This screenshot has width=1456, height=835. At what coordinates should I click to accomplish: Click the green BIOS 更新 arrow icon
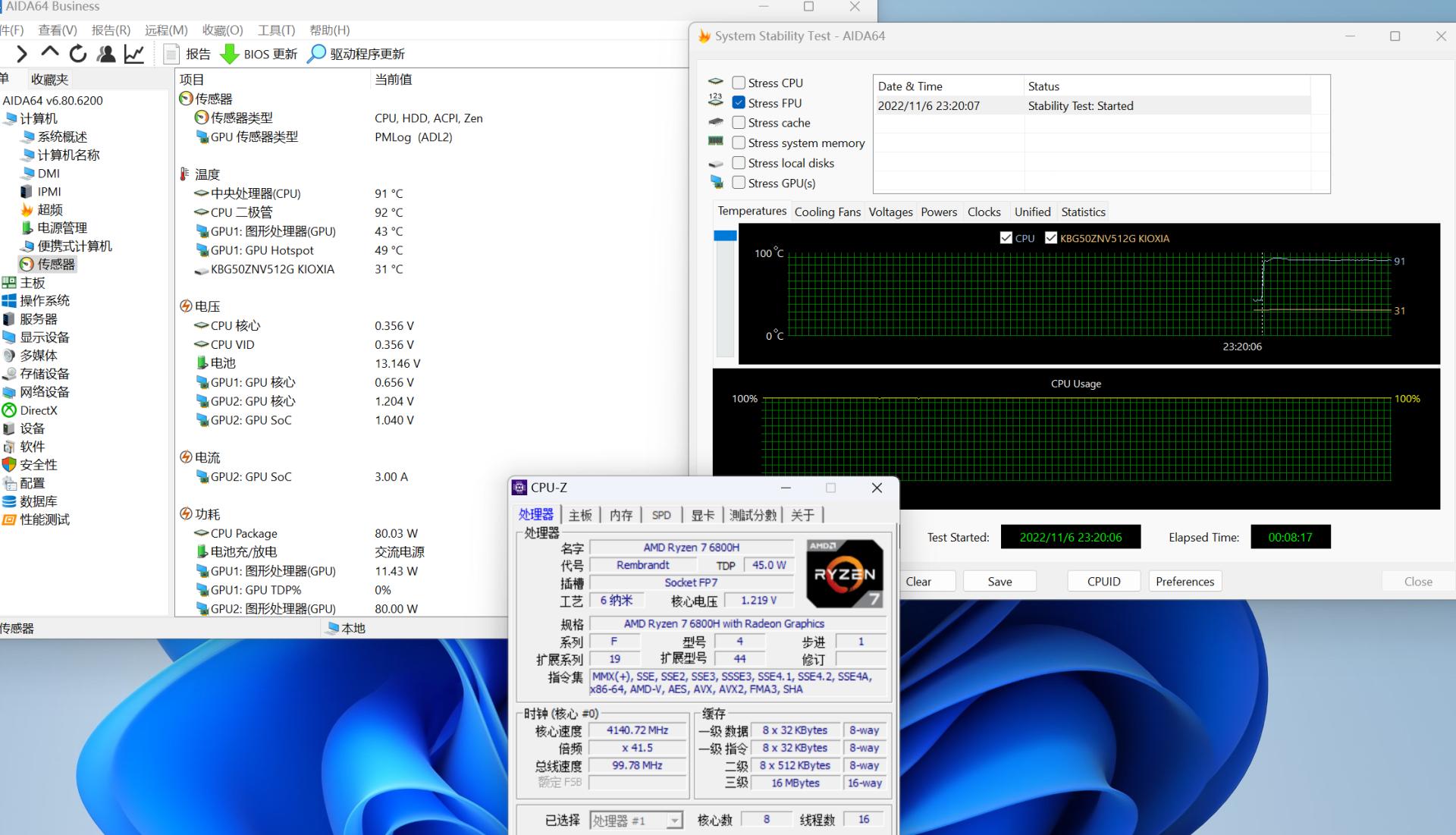click(231, 53)
